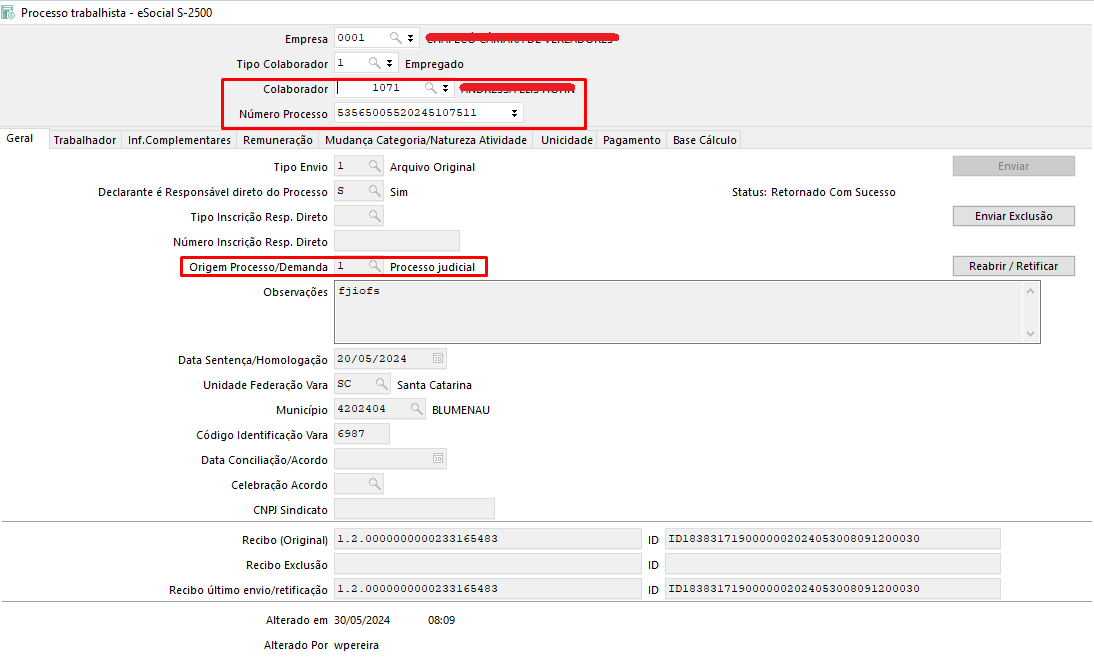This screenshot has width=1094, height=658.
Task: Click the Observações scrollbar down arrow
Action: point(1031,334)
